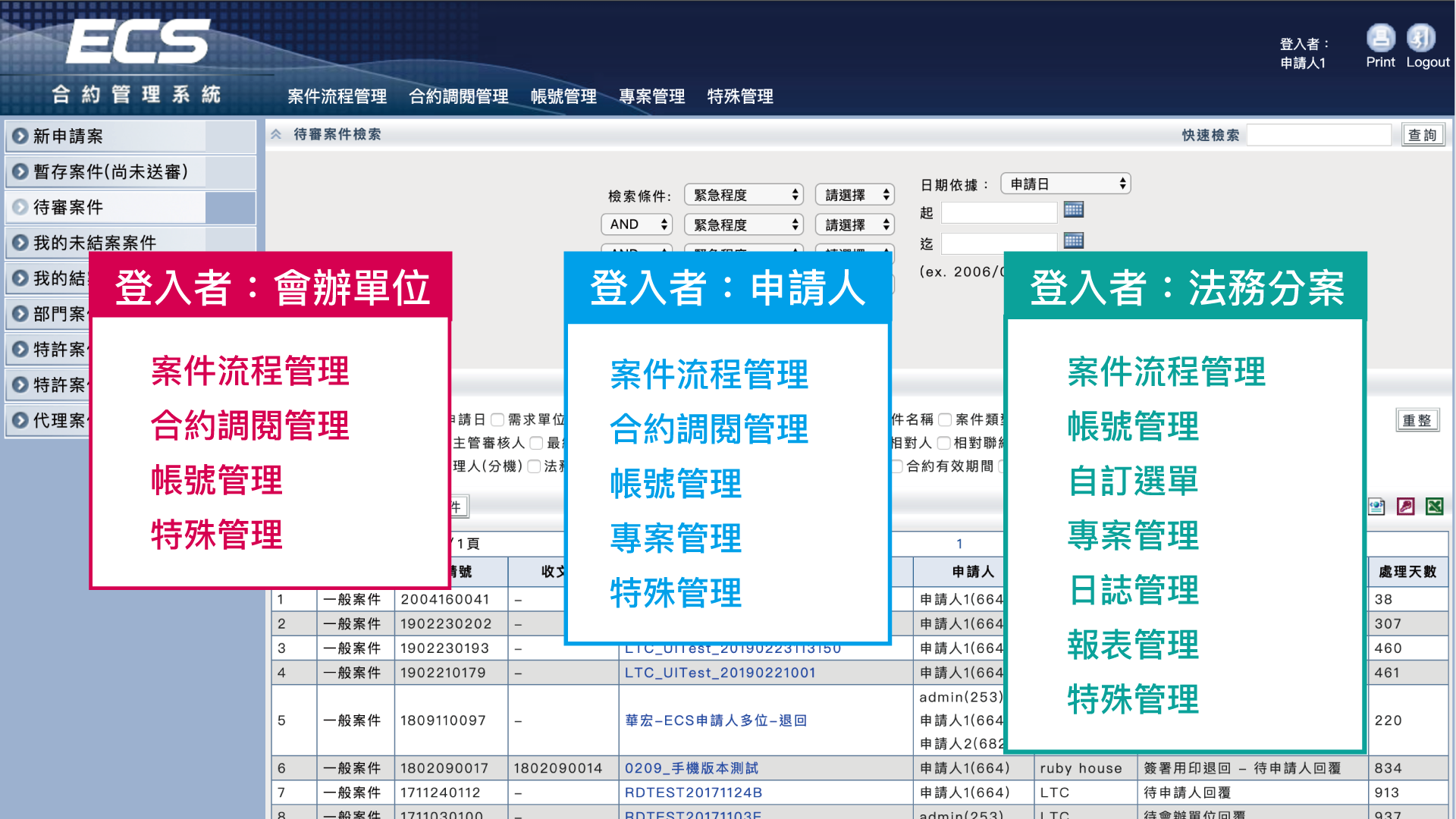Open first 緊急程度 condition dropdown
1456x819 pixels.
click(743, 195)
